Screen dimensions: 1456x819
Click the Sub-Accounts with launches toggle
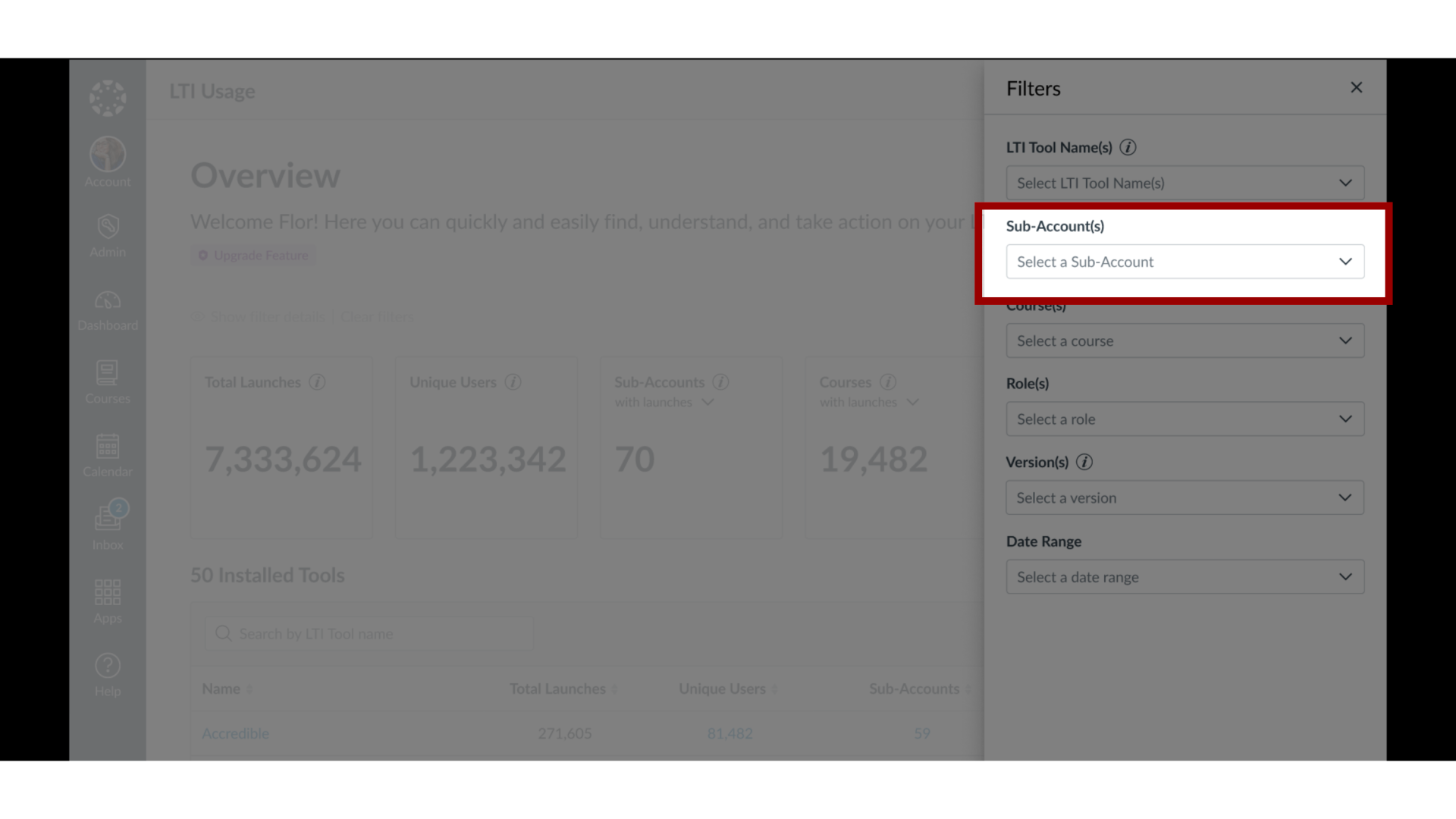pos(707,402)
